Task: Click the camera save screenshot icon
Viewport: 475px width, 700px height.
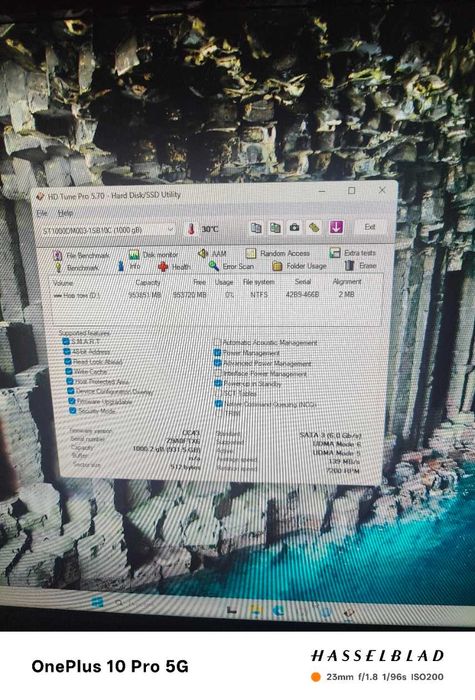Action: click(294, 227)
